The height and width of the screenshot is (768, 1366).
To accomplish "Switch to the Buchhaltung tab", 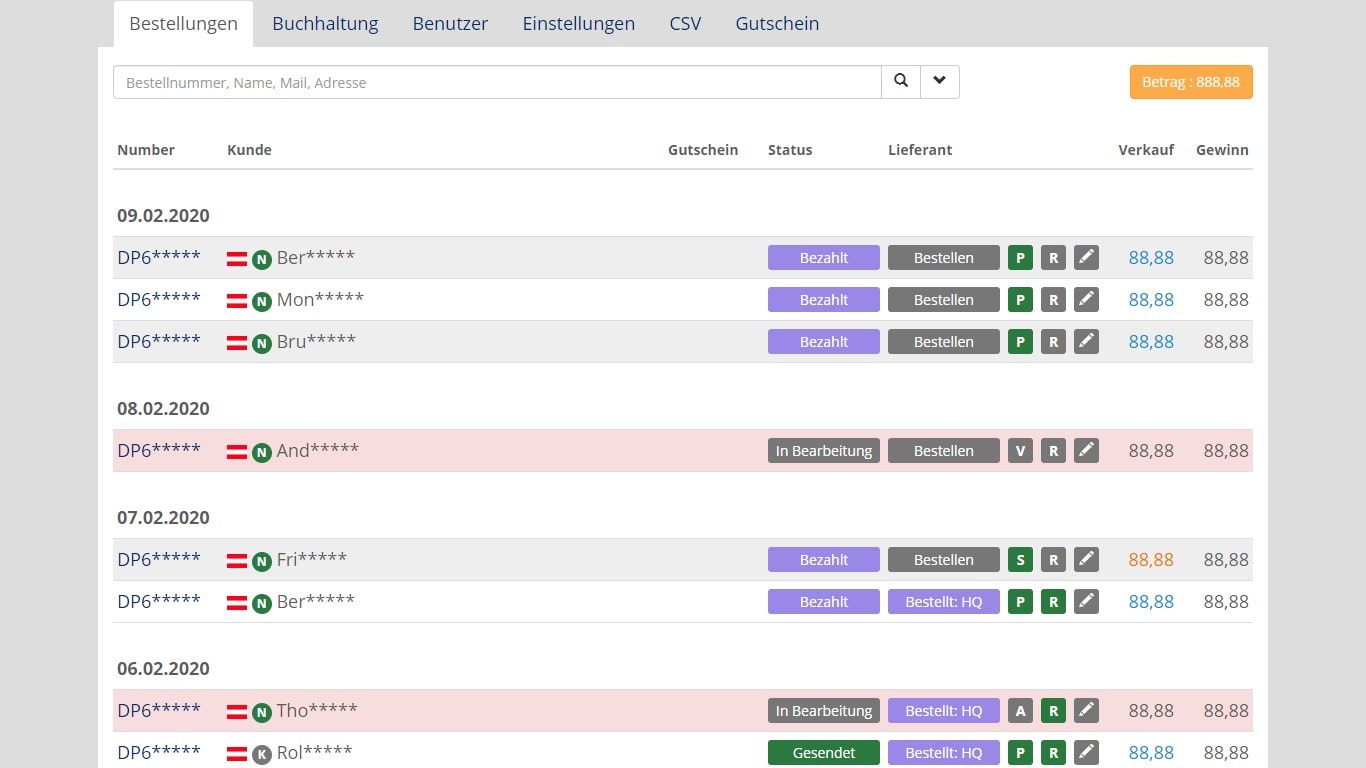I will [x=325, y=24].
